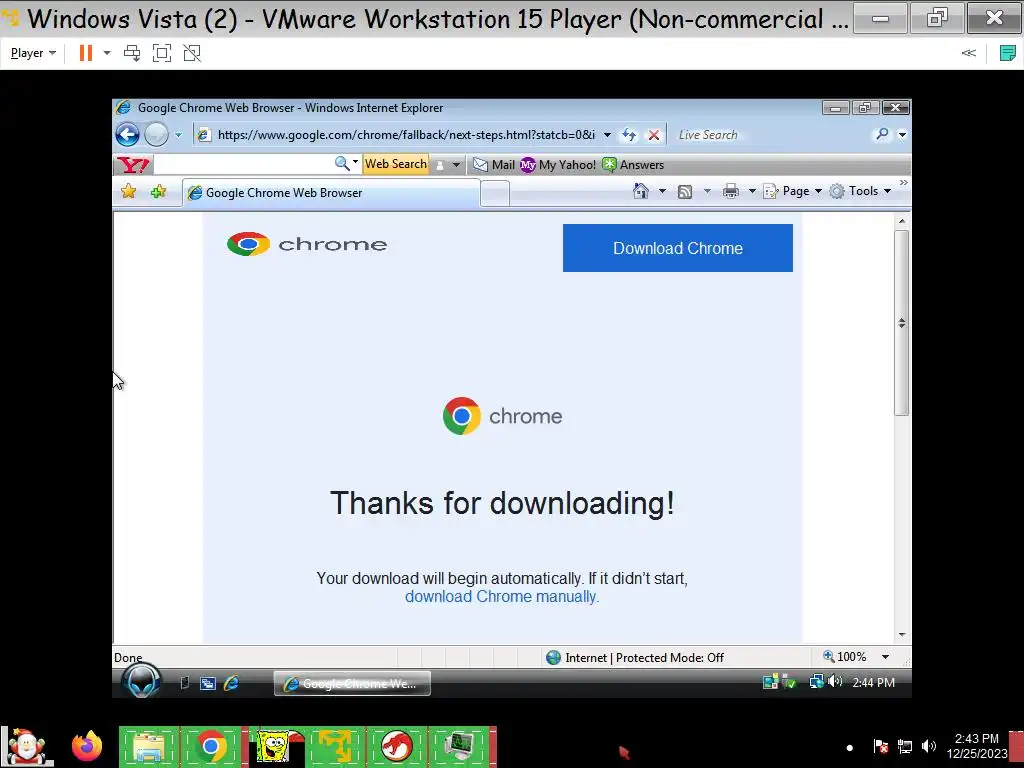Click the address bar URL field
The height and width of the screenshot is (768, 1024).
pyautogui.click(x=406, y=135)
